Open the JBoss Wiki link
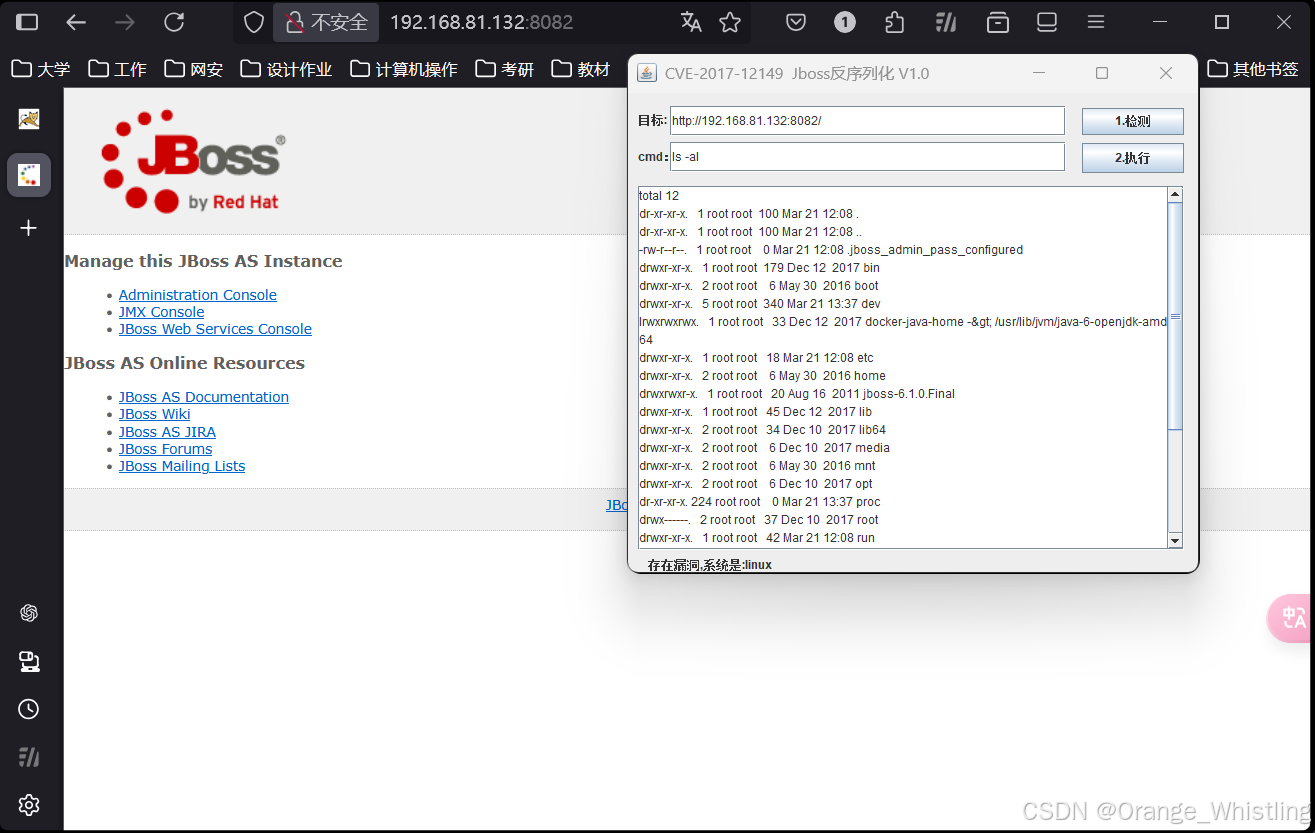Viewport: 1315px width, 833px height. point(154,414)
